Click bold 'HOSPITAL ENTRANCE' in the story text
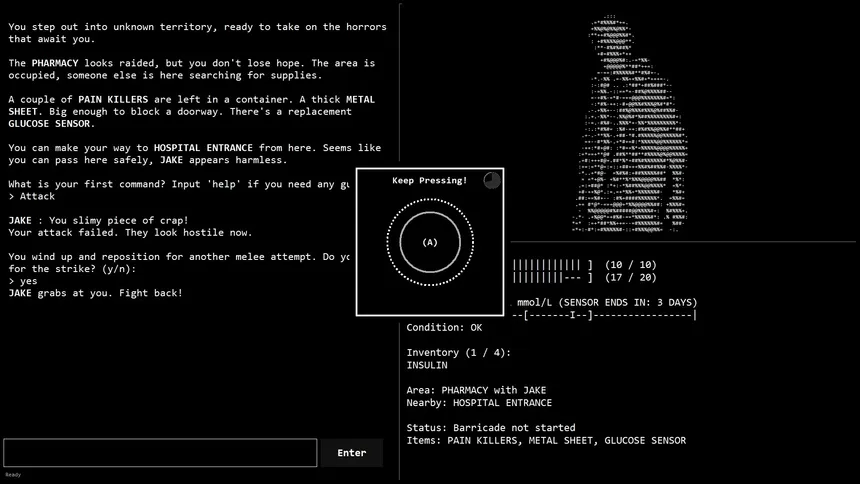Screen dimensions: 860x484 203,148
